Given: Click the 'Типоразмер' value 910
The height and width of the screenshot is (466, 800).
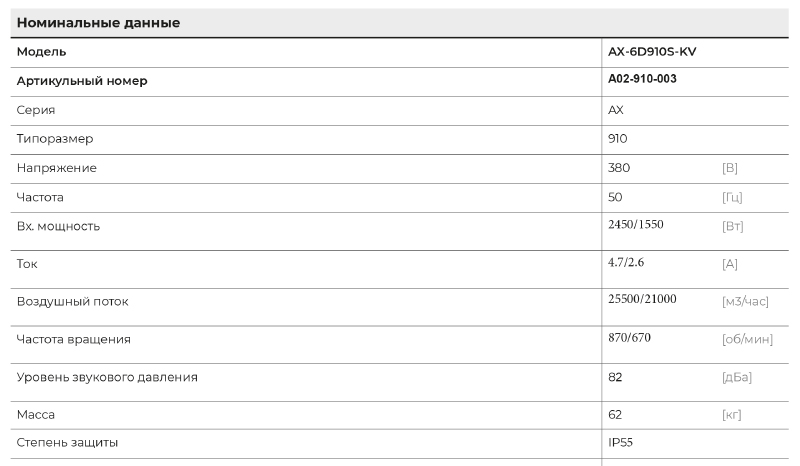Looking at the screenshot, I should tap(618, 139).
